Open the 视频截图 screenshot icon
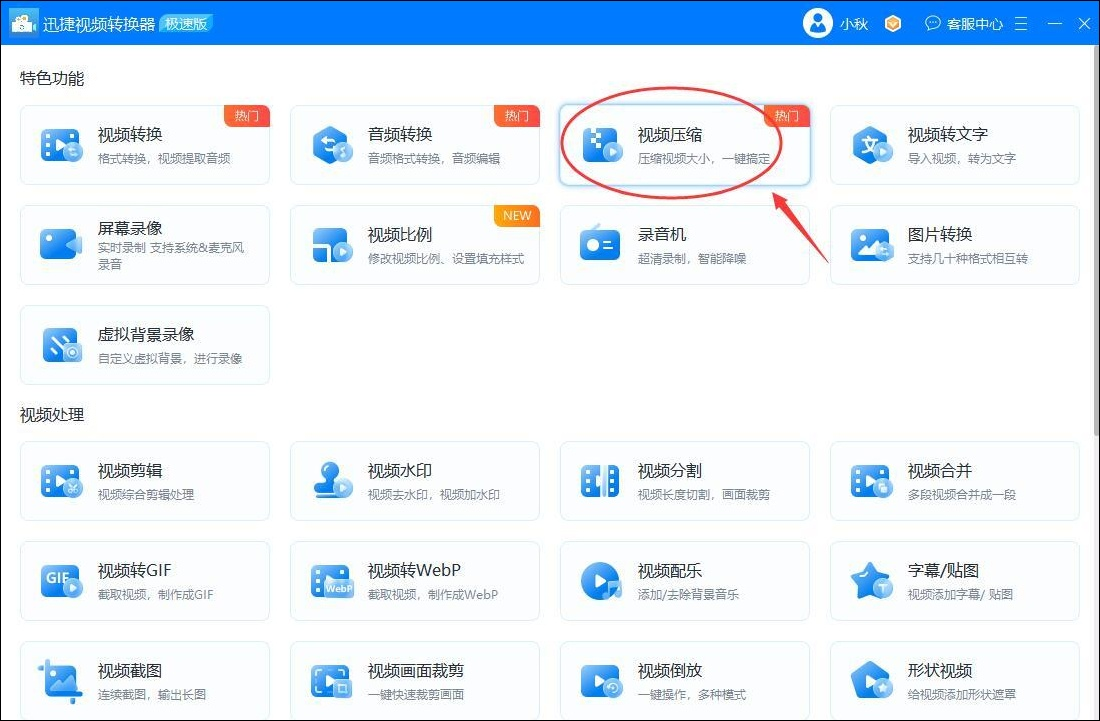The height and width of the screenshot is (721, 1100). pos(60,681)
